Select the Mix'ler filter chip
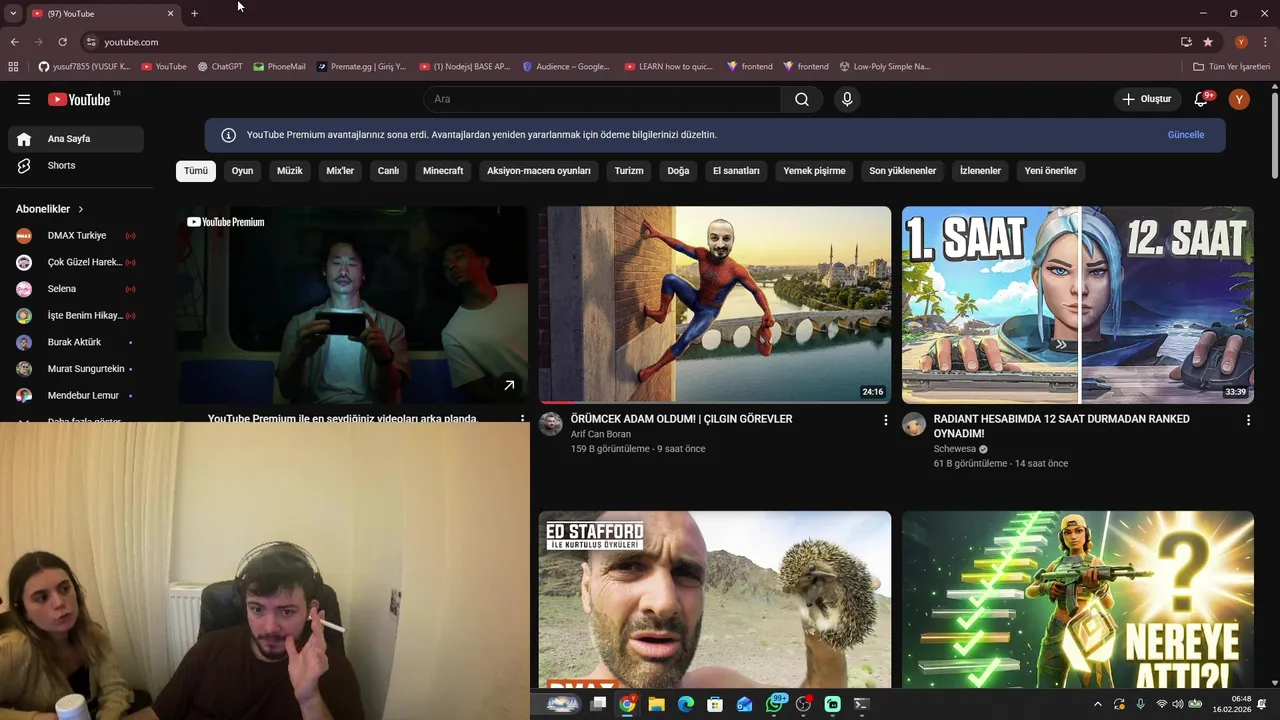The width and height of the screenshot is (1280, 720). click(340, 171)
